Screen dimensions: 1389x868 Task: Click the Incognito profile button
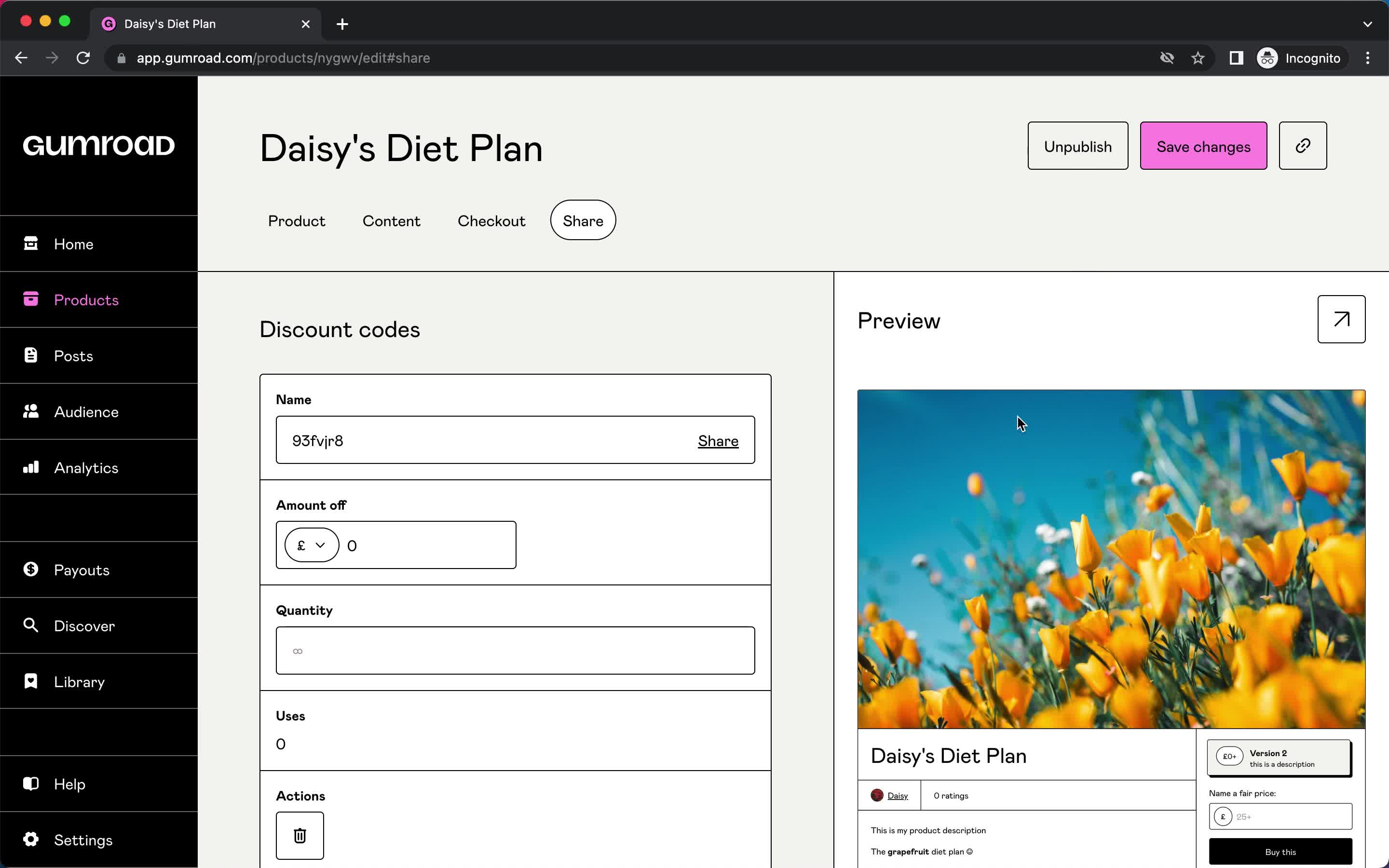click(x=1299, y=58)
